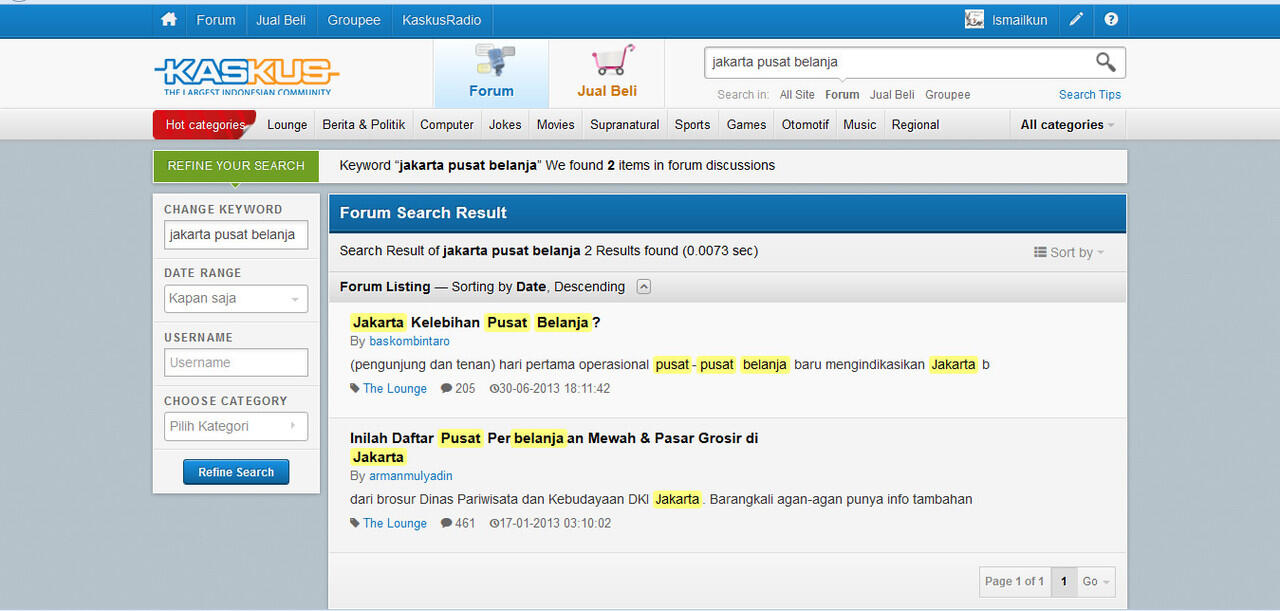Click the clock icon beside 30-06-2013 date
The height and width of the screenshot is (611, 1280).
pos(494,389)
